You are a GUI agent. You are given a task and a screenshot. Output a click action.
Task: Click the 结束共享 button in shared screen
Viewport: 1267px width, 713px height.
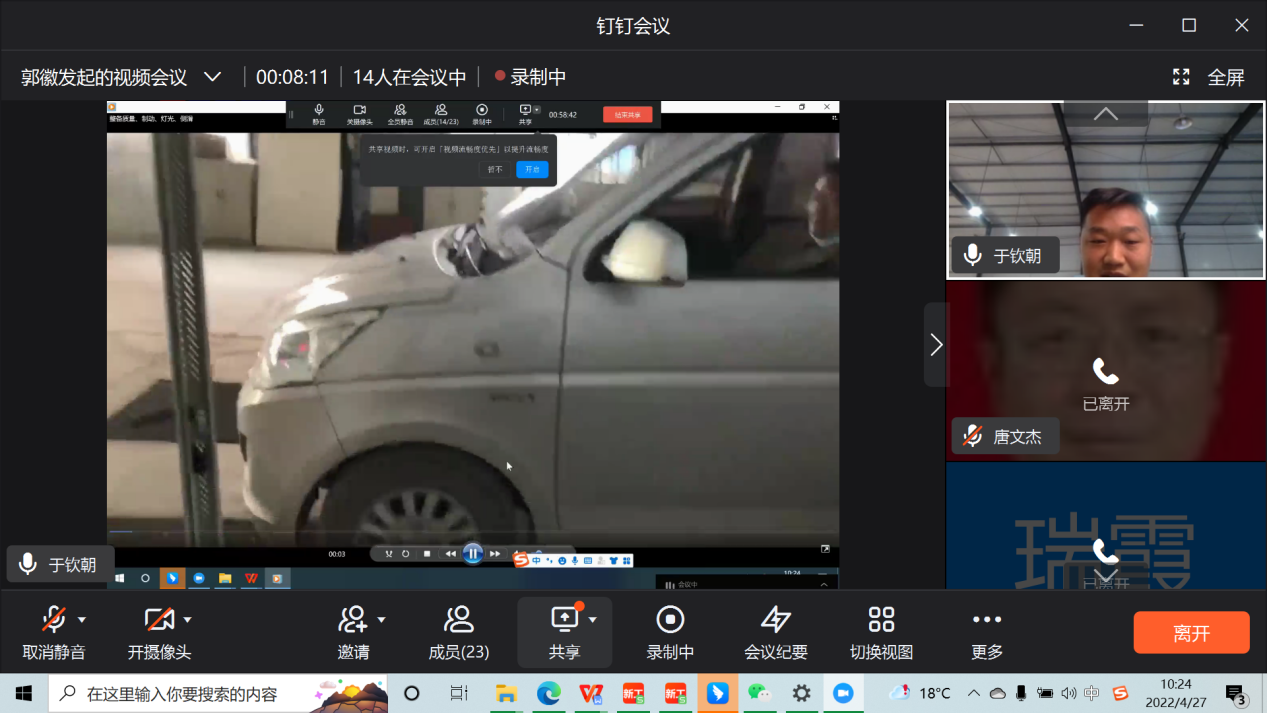[x=627, y=115]
